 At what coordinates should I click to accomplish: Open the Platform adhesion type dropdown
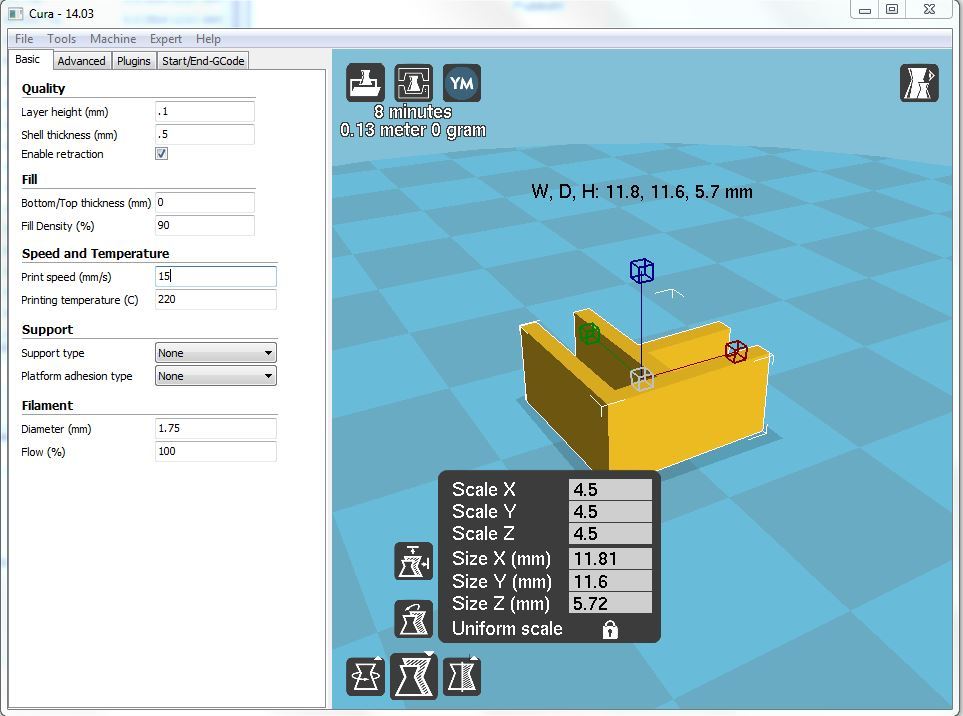[216, 376]
